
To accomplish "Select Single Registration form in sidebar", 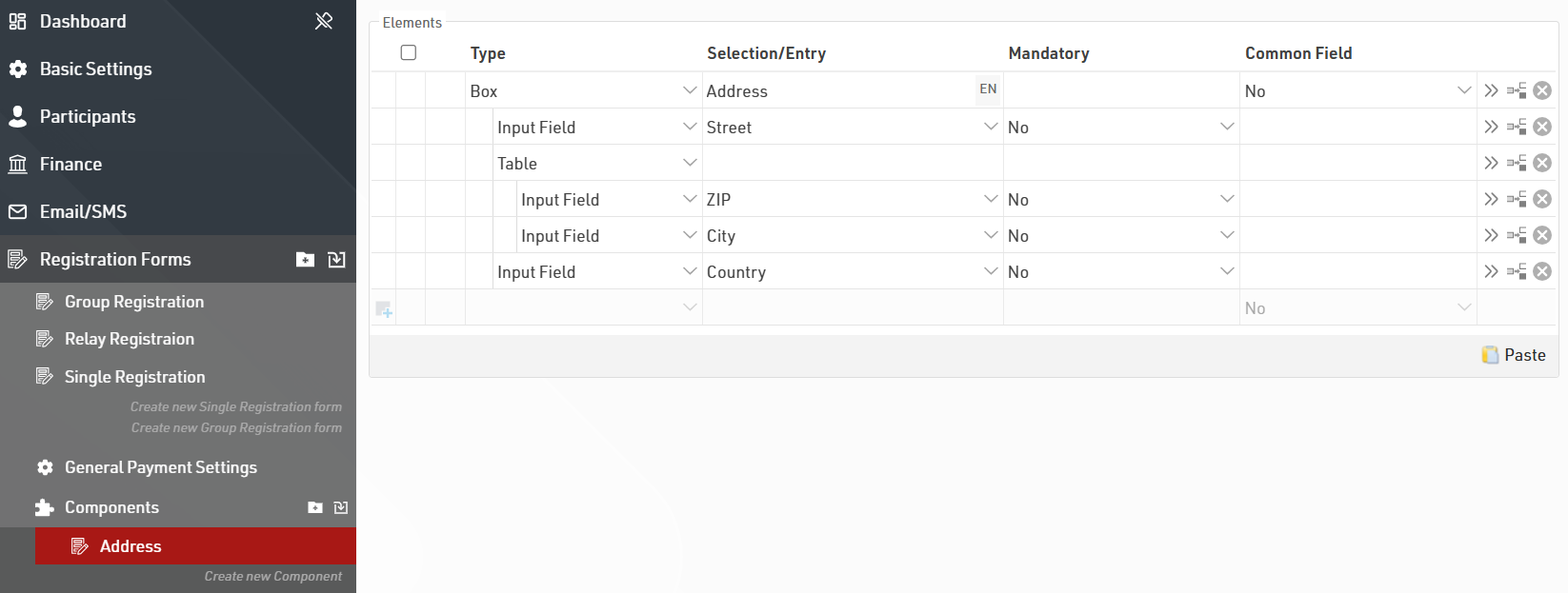I will click(134, 377).
